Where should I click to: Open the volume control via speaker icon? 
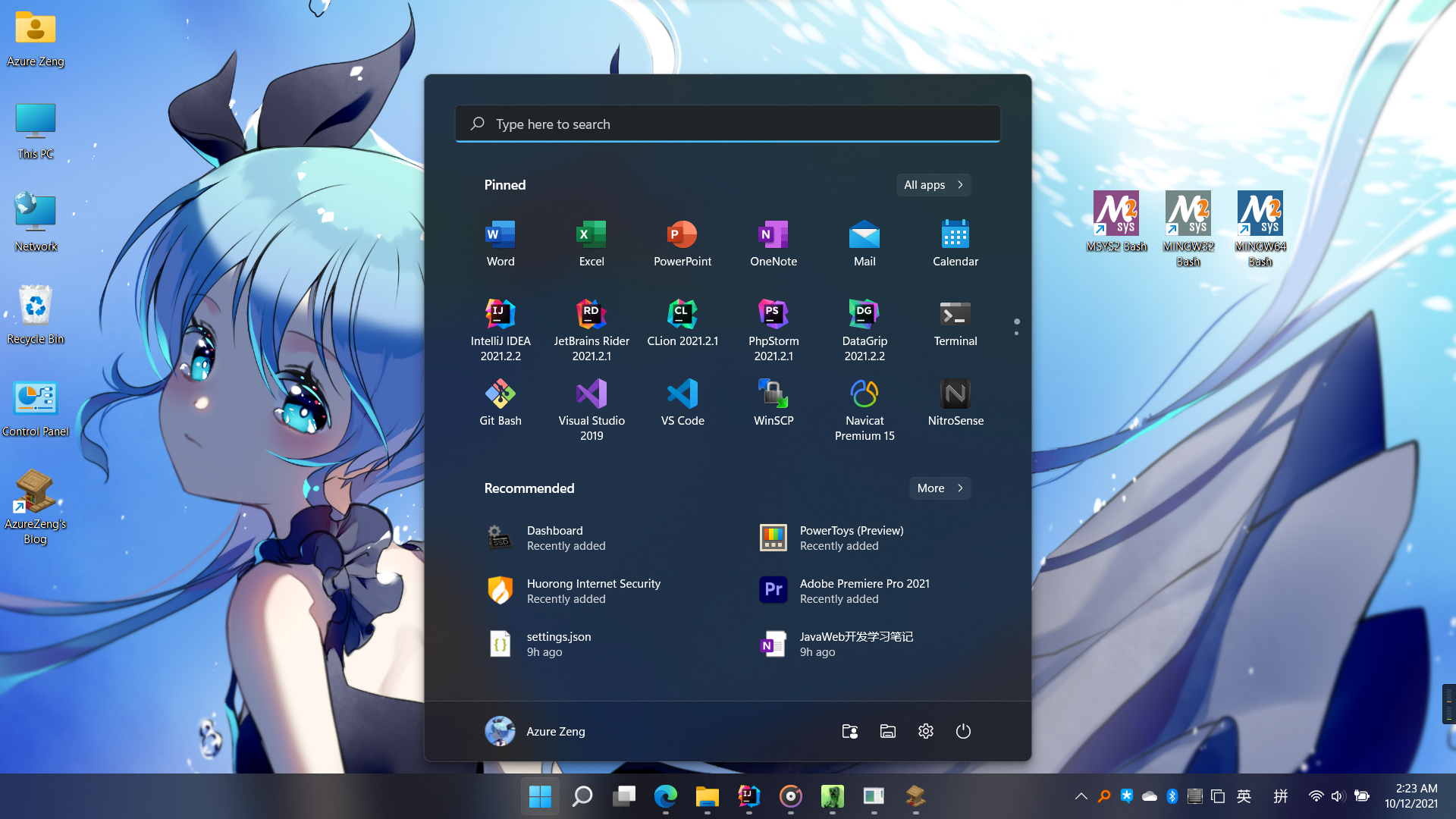1337,796
